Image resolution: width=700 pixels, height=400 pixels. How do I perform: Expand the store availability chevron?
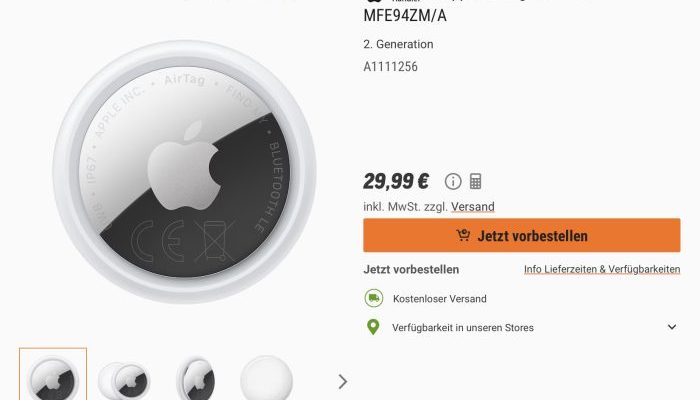coord(671,327)
